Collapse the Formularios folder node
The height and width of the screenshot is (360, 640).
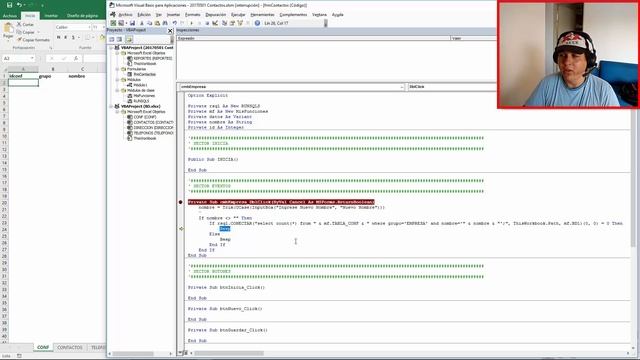[x=118, y=69]
